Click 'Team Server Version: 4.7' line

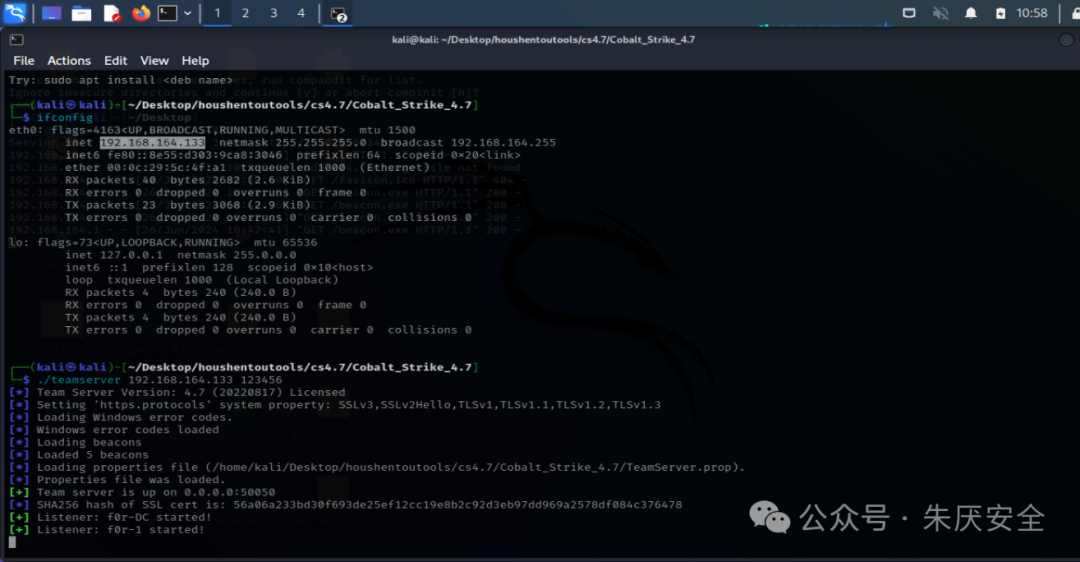177,393
